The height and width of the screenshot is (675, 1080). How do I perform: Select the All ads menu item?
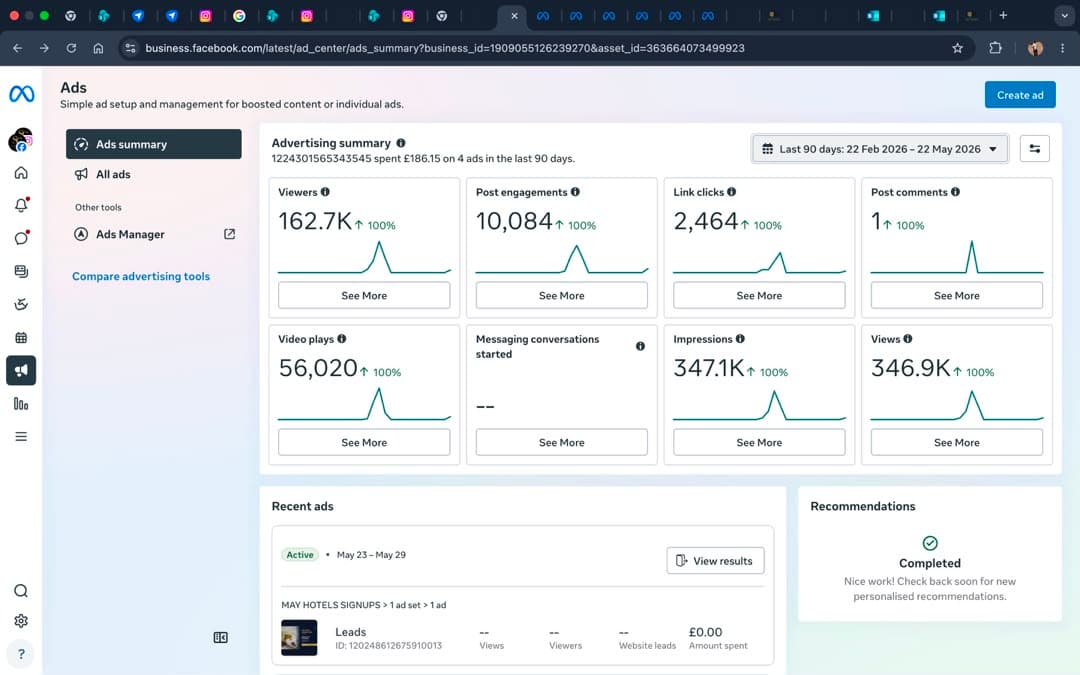[154, 174]
